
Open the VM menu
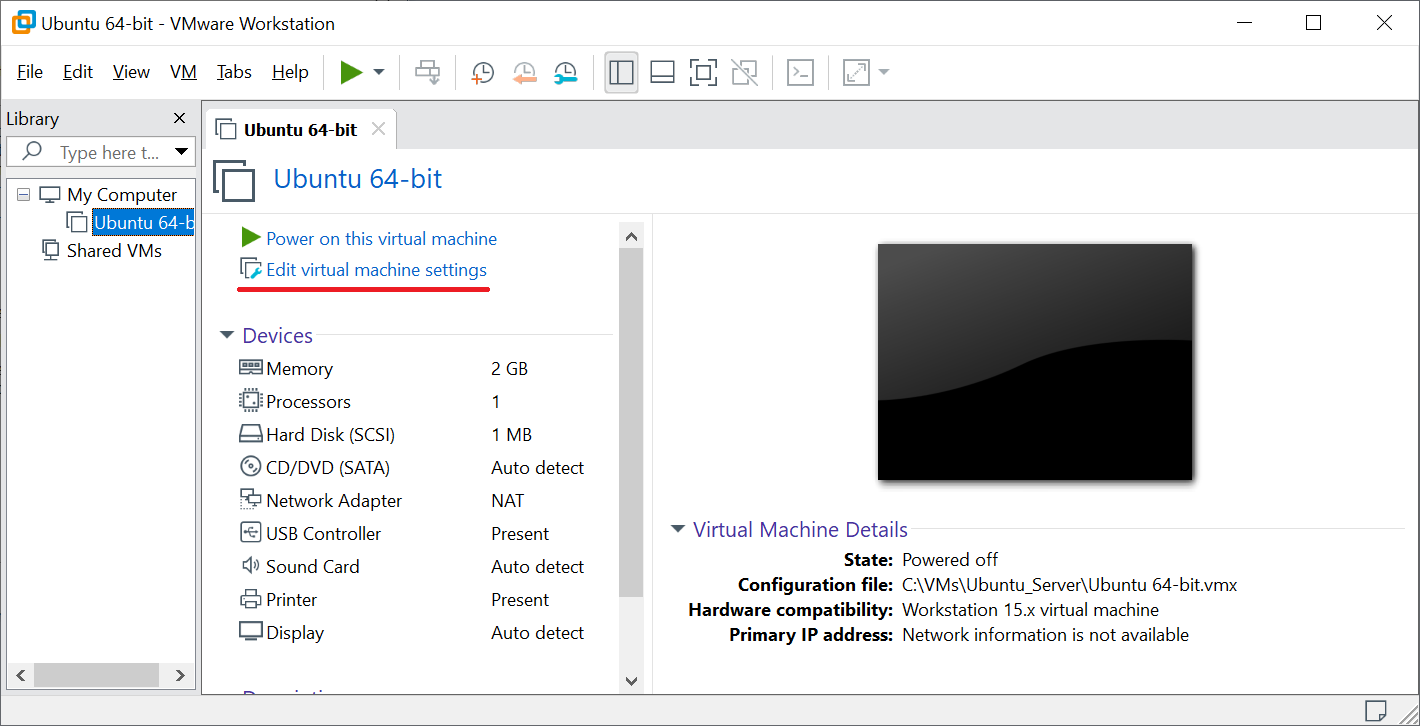183,72
